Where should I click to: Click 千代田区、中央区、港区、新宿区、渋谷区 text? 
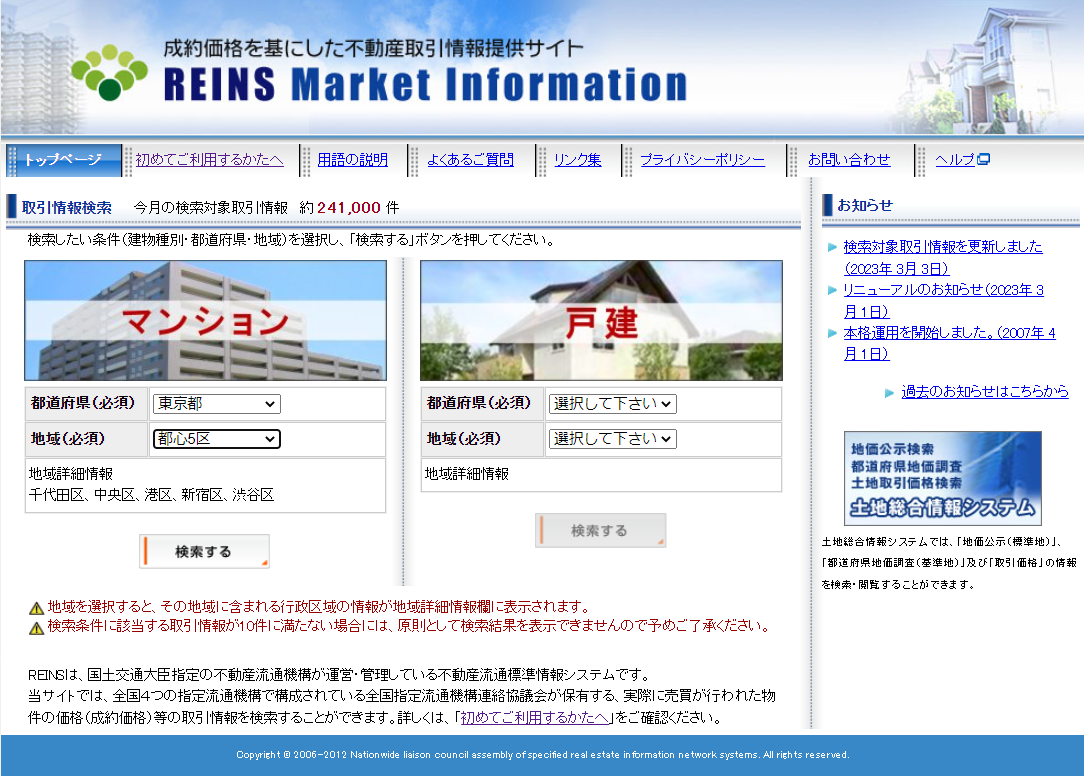(151, 495)
